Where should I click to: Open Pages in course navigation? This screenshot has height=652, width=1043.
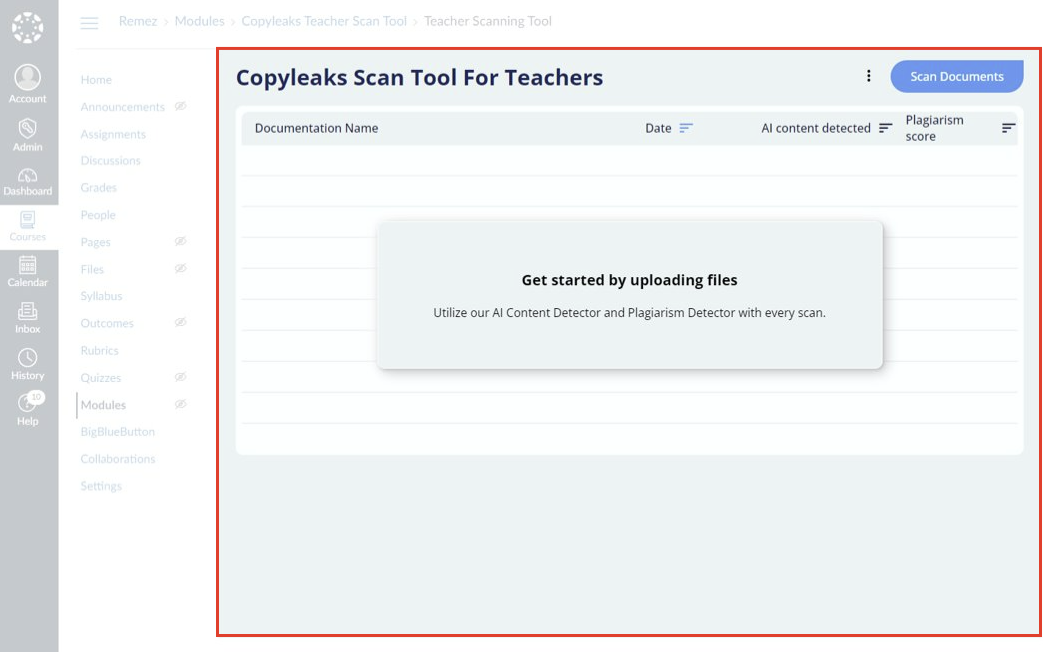(x=95, y=242)
